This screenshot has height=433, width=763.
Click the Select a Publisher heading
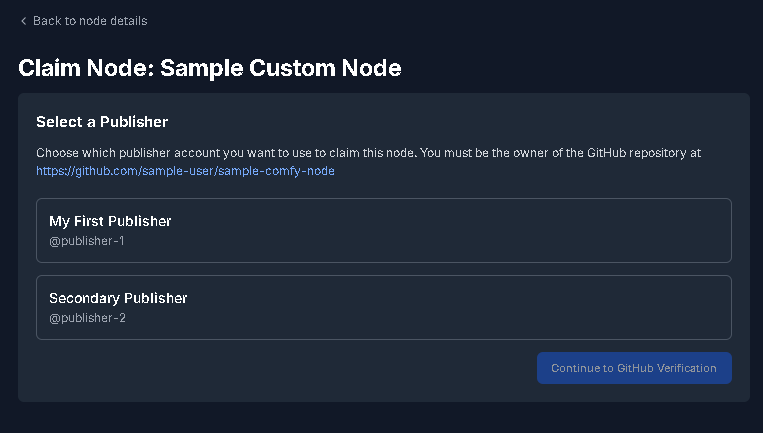[x=102, y=122]
